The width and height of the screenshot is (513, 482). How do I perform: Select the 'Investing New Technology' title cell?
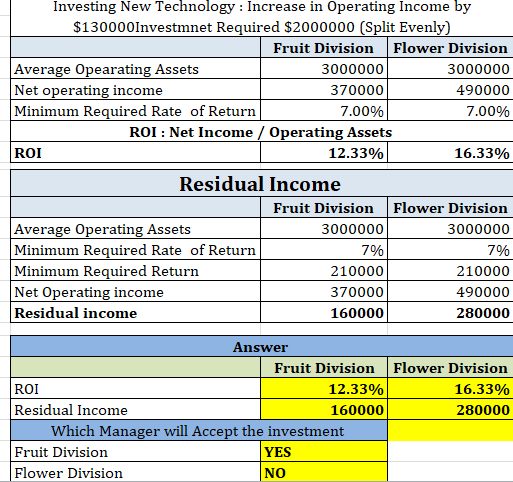pyautogui.click(x=262, y=17)
